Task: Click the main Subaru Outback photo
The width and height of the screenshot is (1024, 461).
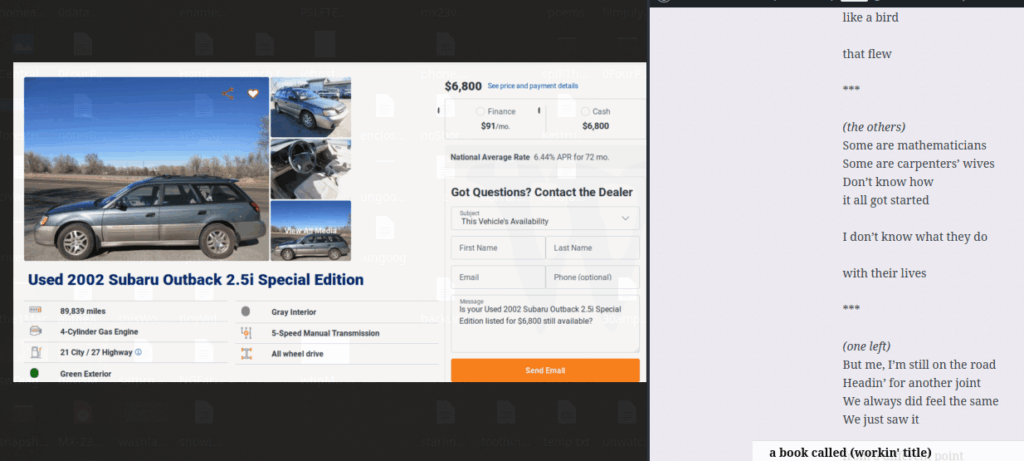Action: [x=146, y=169]
